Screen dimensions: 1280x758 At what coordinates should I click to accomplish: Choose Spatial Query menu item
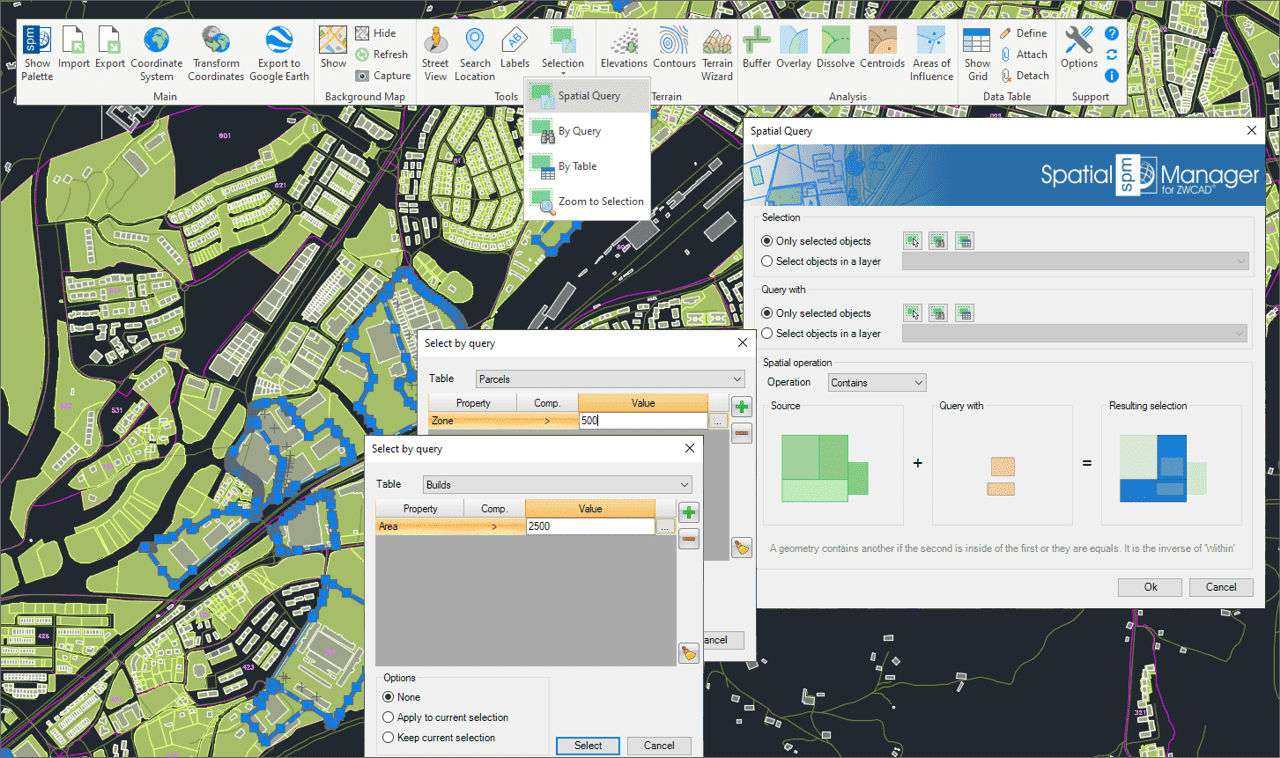[587, 96]
